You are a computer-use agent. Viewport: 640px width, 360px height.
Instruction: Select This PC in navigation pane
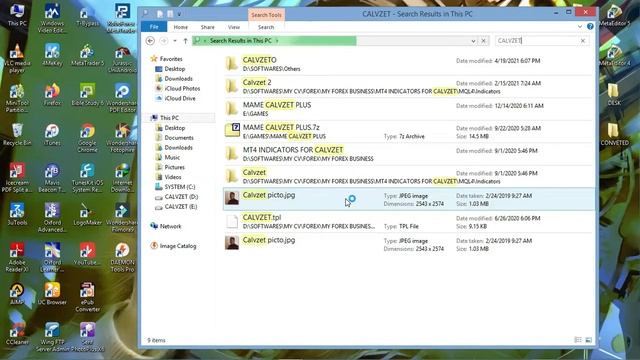169,118
